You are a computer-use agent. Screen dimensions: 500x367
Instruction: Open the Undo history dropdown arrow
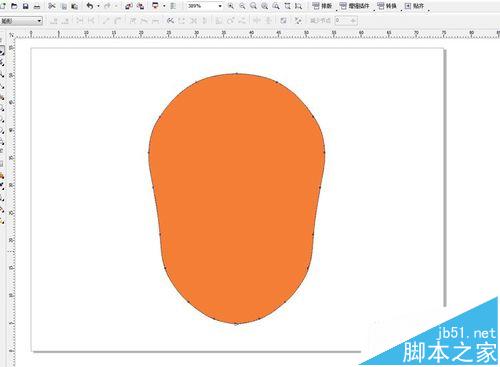(98, 6)
